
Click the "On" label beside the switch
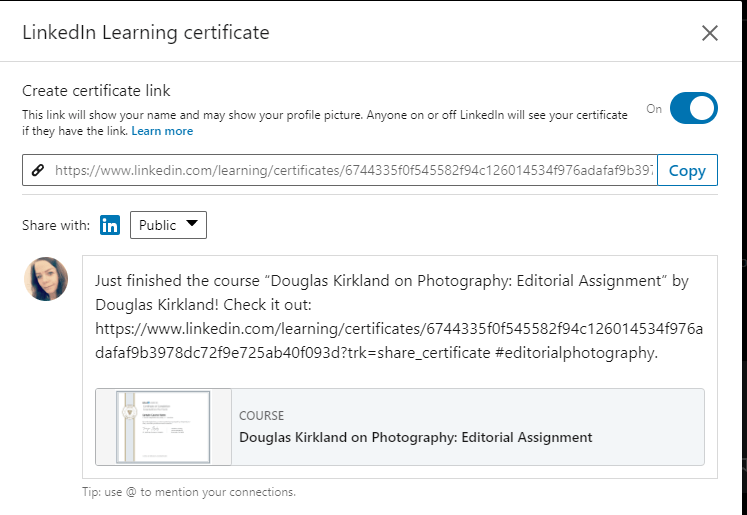pos(654,109)
